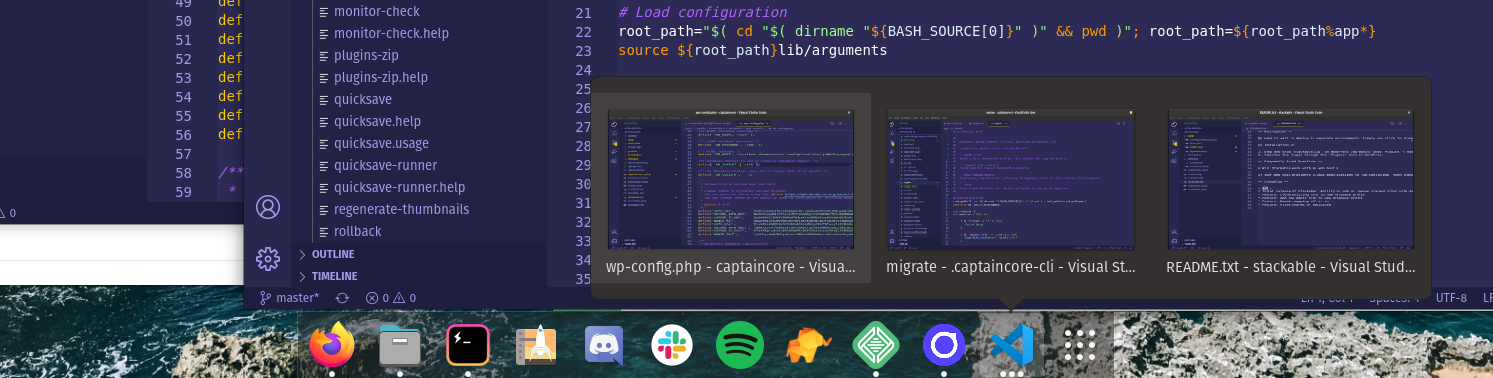
Task: Open Spotify from the dock
Action: (740, 346)
